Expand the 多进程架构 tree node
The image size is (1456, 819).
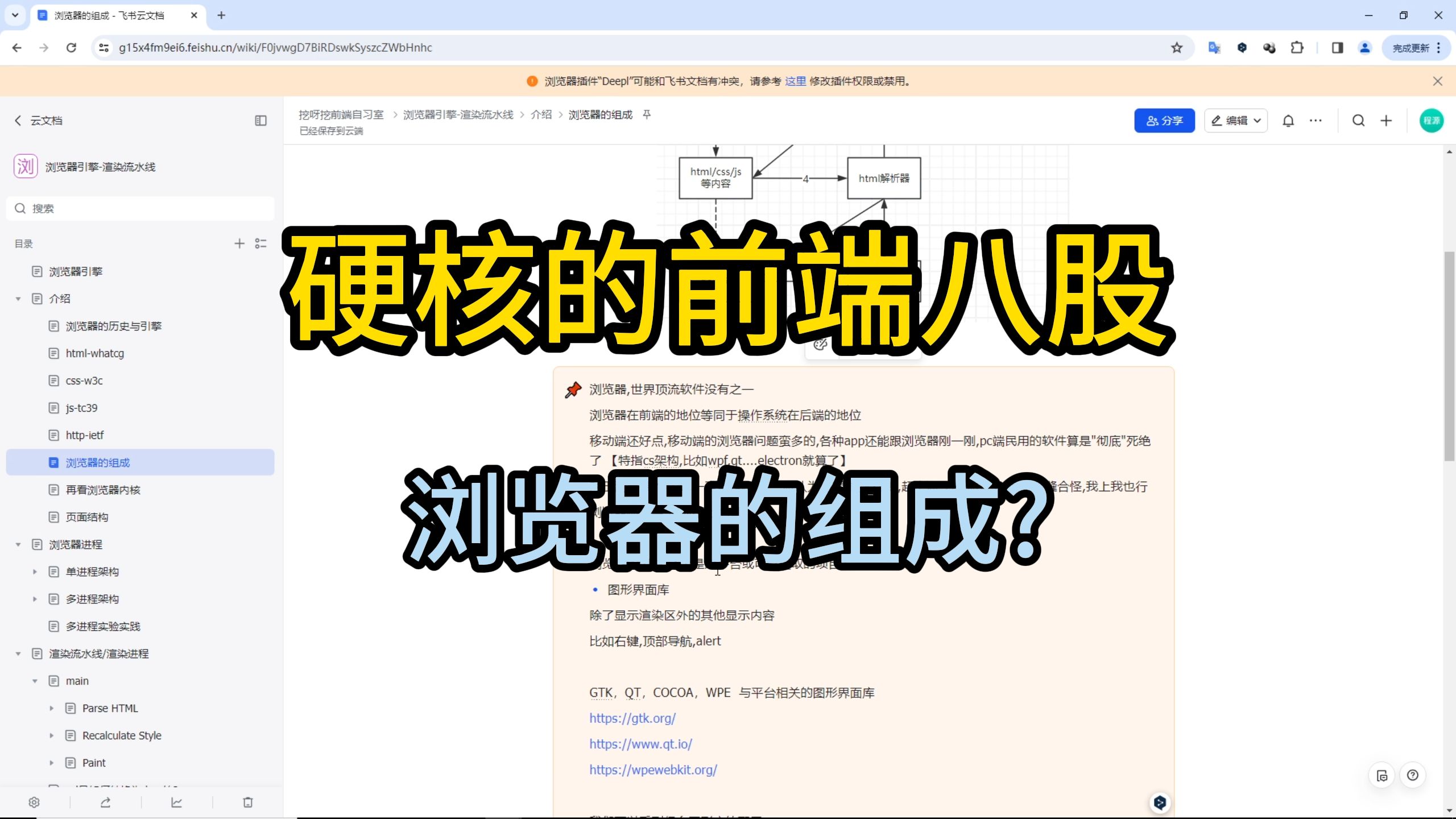point(35,599)
